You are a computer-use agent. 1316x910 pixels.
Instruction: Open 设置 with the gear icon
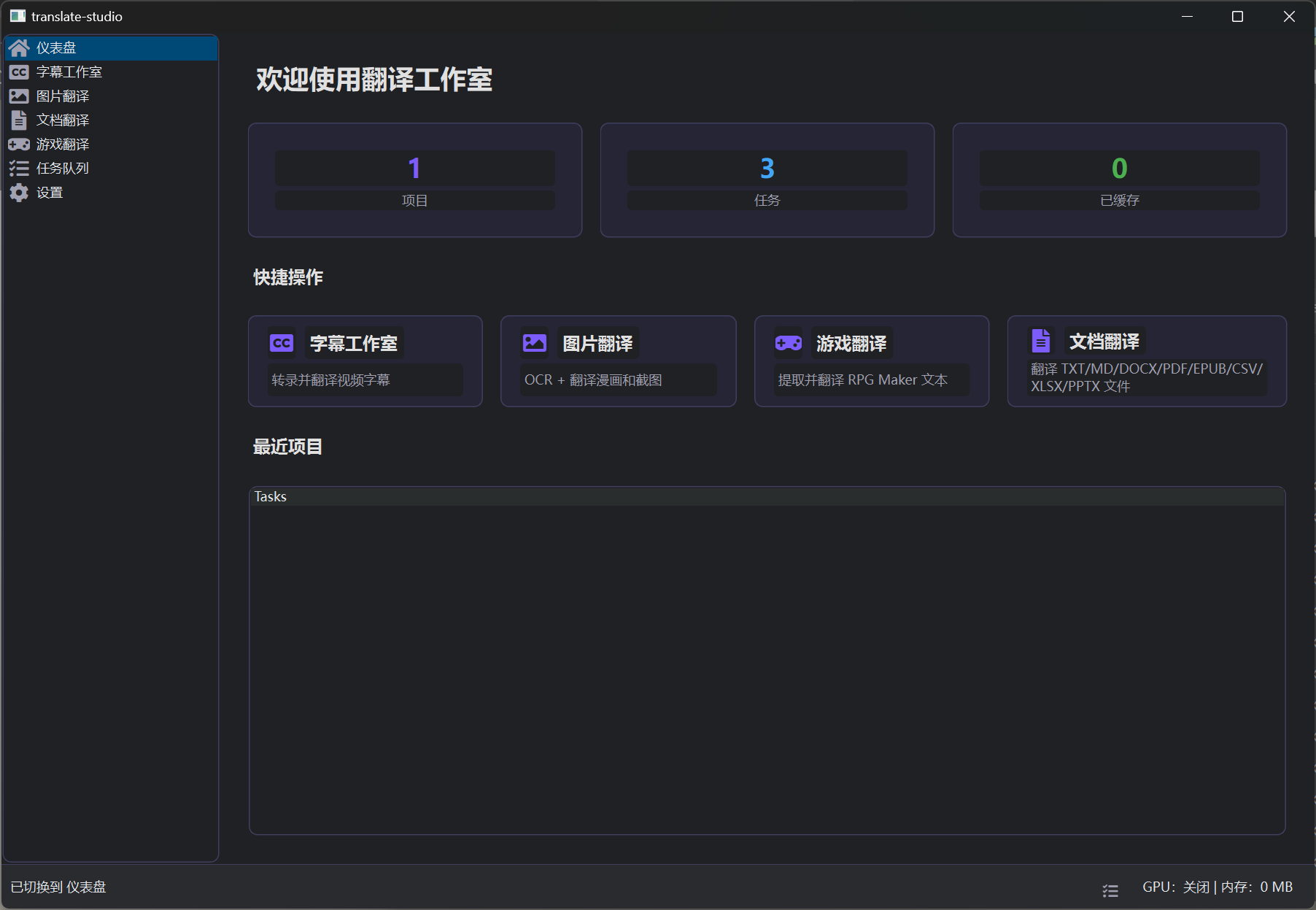pyautogui.click(x=19, y=192)
